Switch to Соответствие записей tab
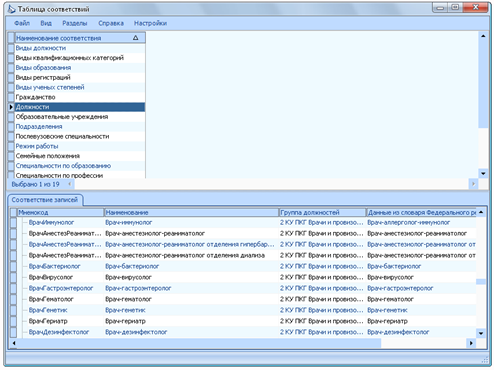The height and width of the screenshot is (370, 494). click(x=45, y=200)
